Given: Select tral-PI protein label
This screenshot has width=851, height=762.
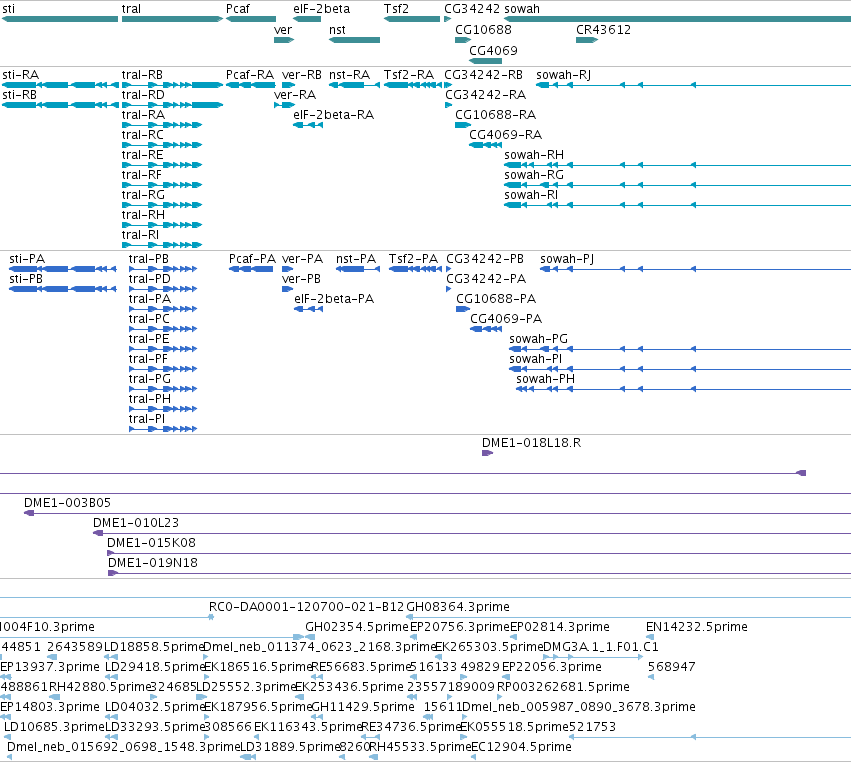Looking at the screenshot, I should pos(147,419).
